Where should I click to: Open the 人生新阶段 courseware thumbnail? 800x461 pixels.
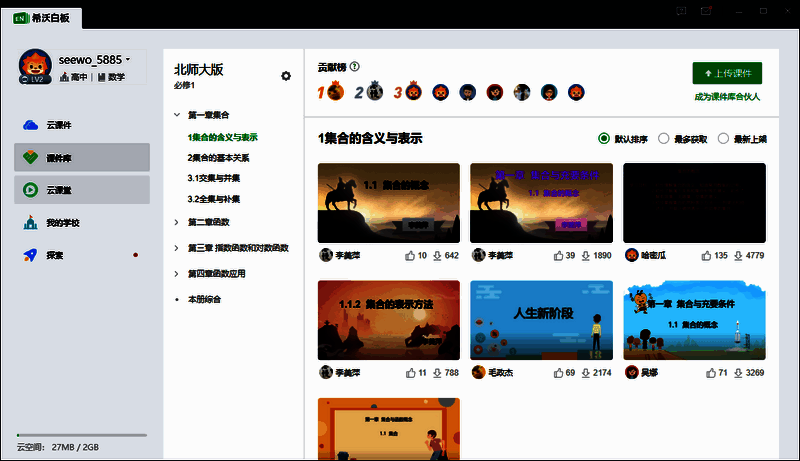pyautogui.click(x=541, y=320)
